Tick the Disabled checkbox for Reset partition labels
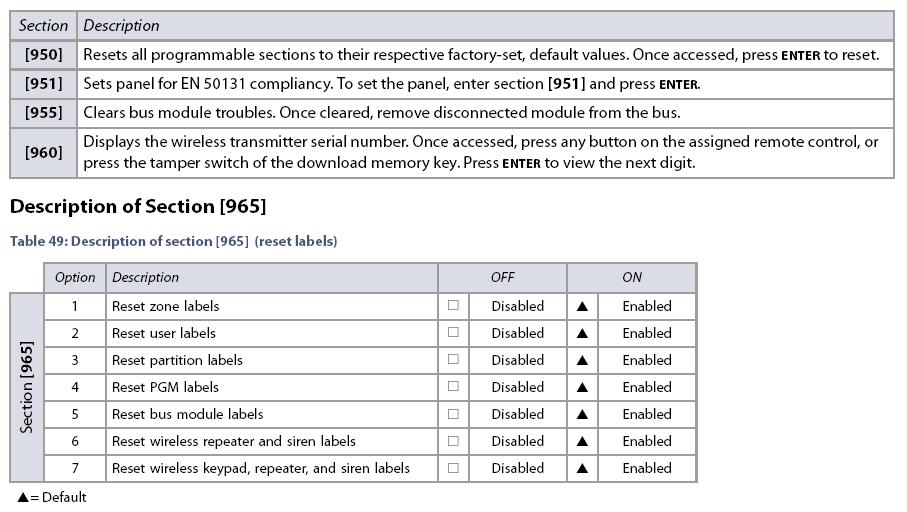The width and height of the screenshot is (907, 512). click(454, 359)
